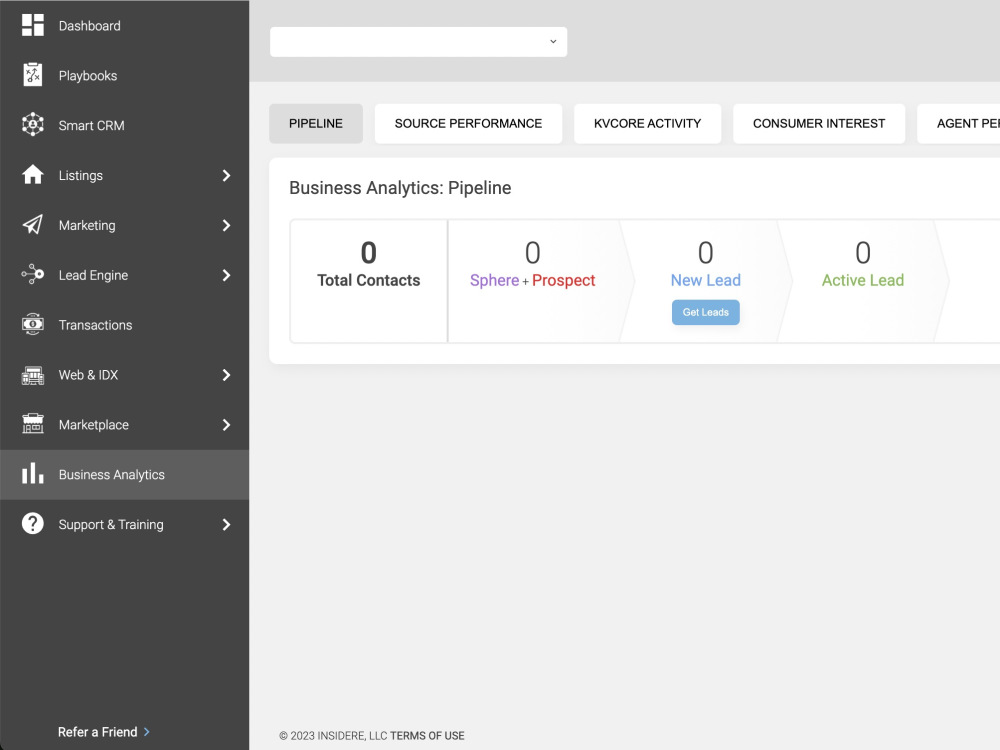Click the Refer a Friend arrow icon
The height and width of the screenshot is (750, 1000).
147,732
